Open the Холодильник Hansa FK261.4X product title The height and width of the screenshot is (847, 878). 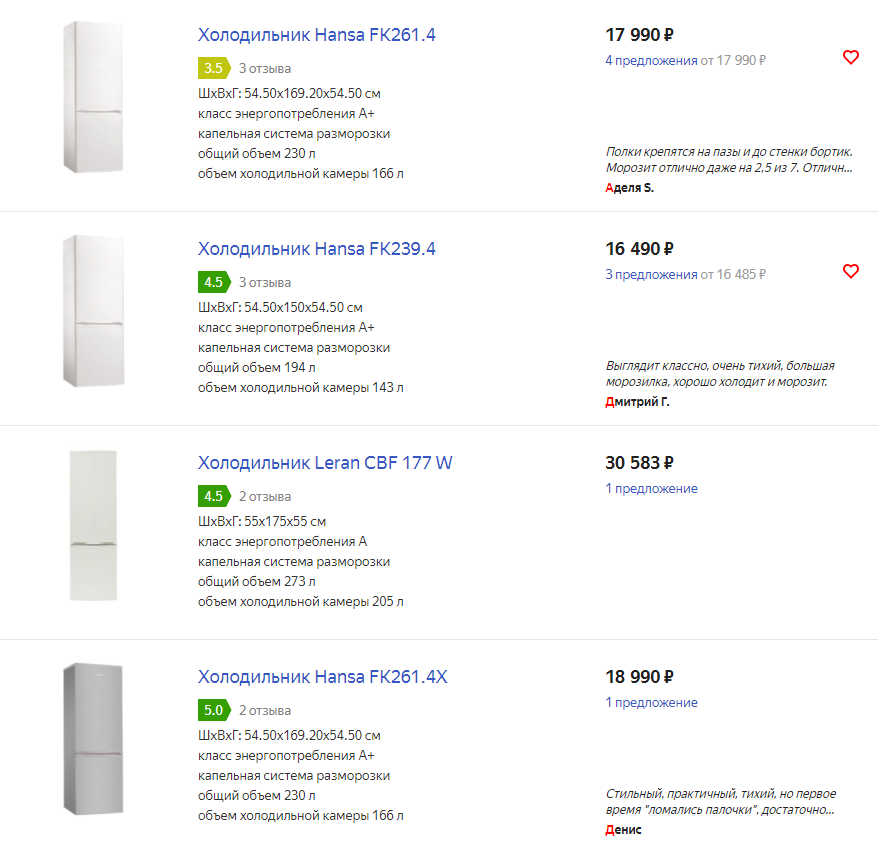(x=322, y=677)
